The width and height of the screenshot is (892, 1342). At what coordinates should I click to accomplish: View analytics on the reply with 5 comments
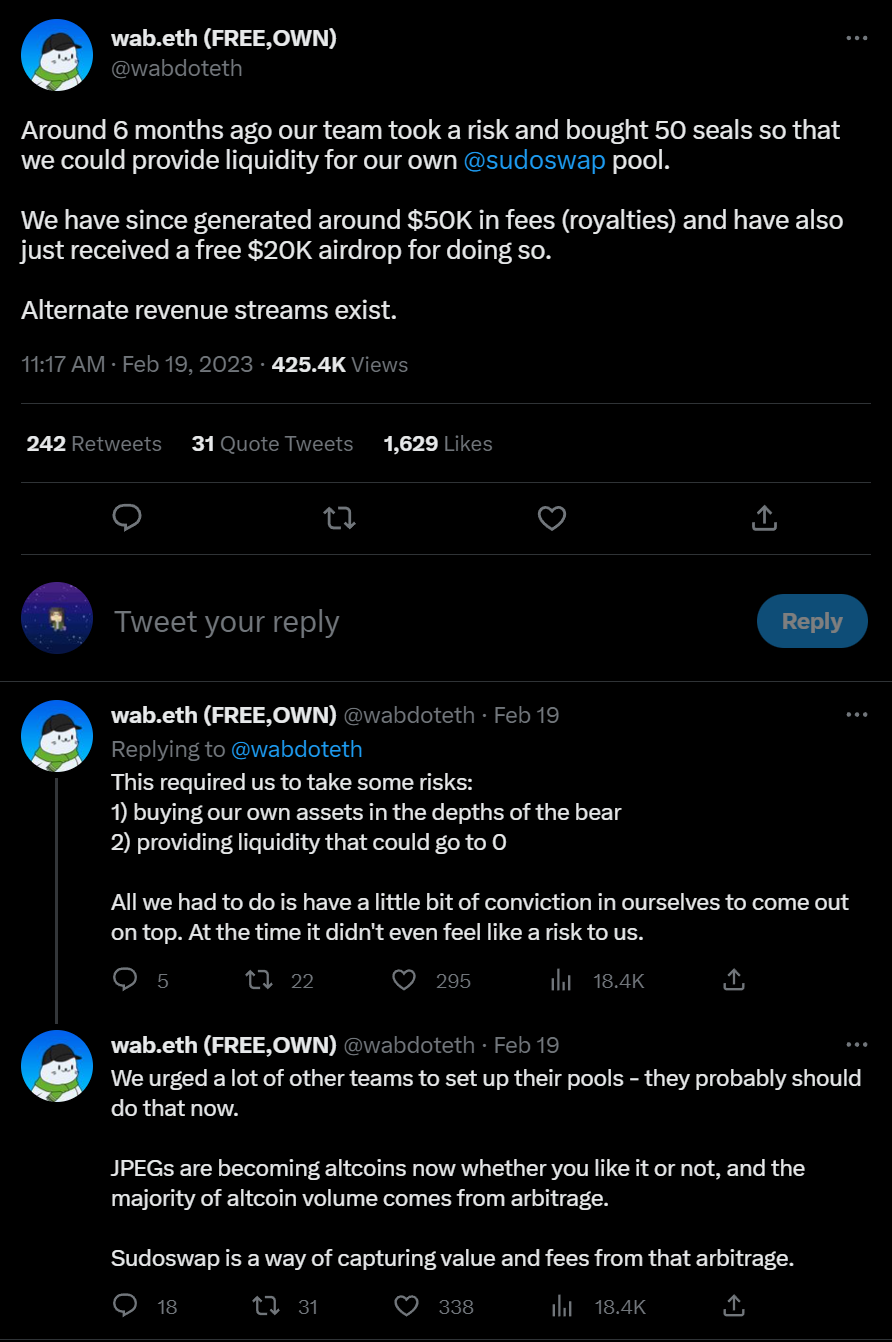tap(561, 980)
